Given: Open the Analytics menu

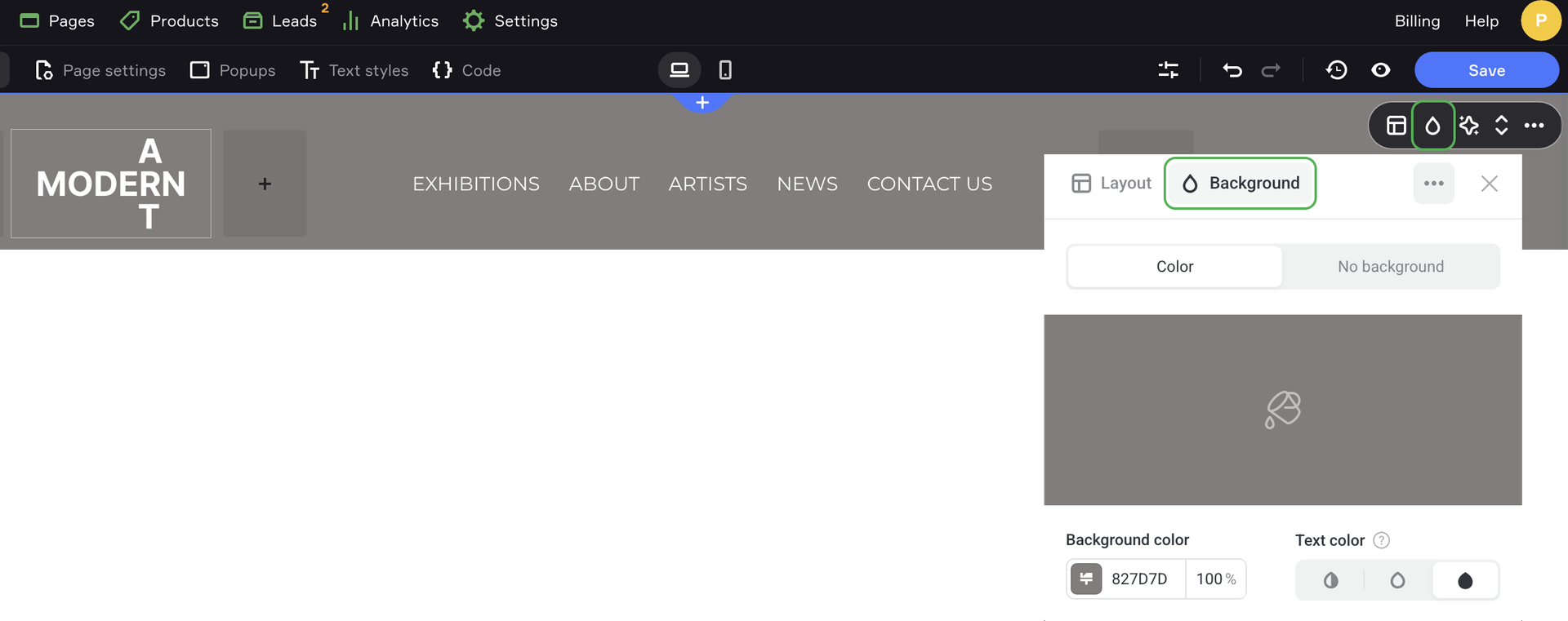Looking at the screenshot, I should 390,21.
